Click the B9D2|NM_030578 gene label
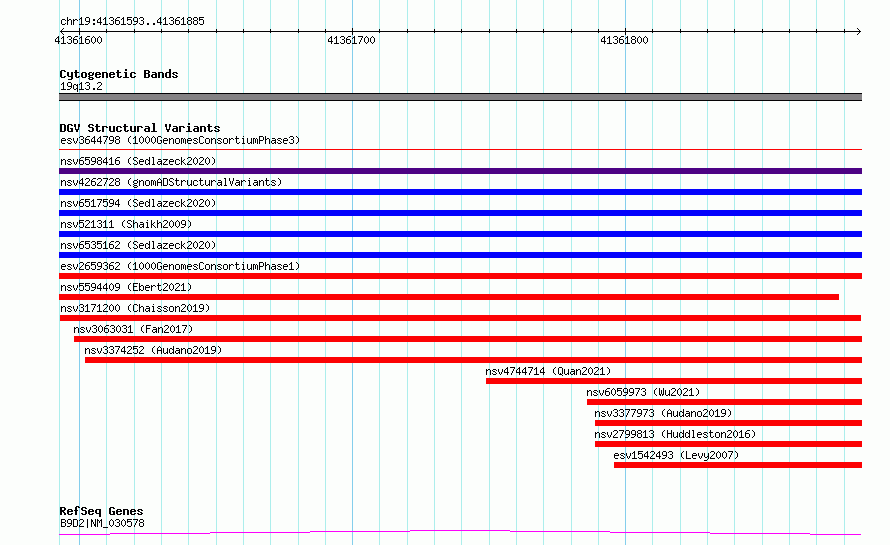The image size is (890, 545). coord(102,523)
